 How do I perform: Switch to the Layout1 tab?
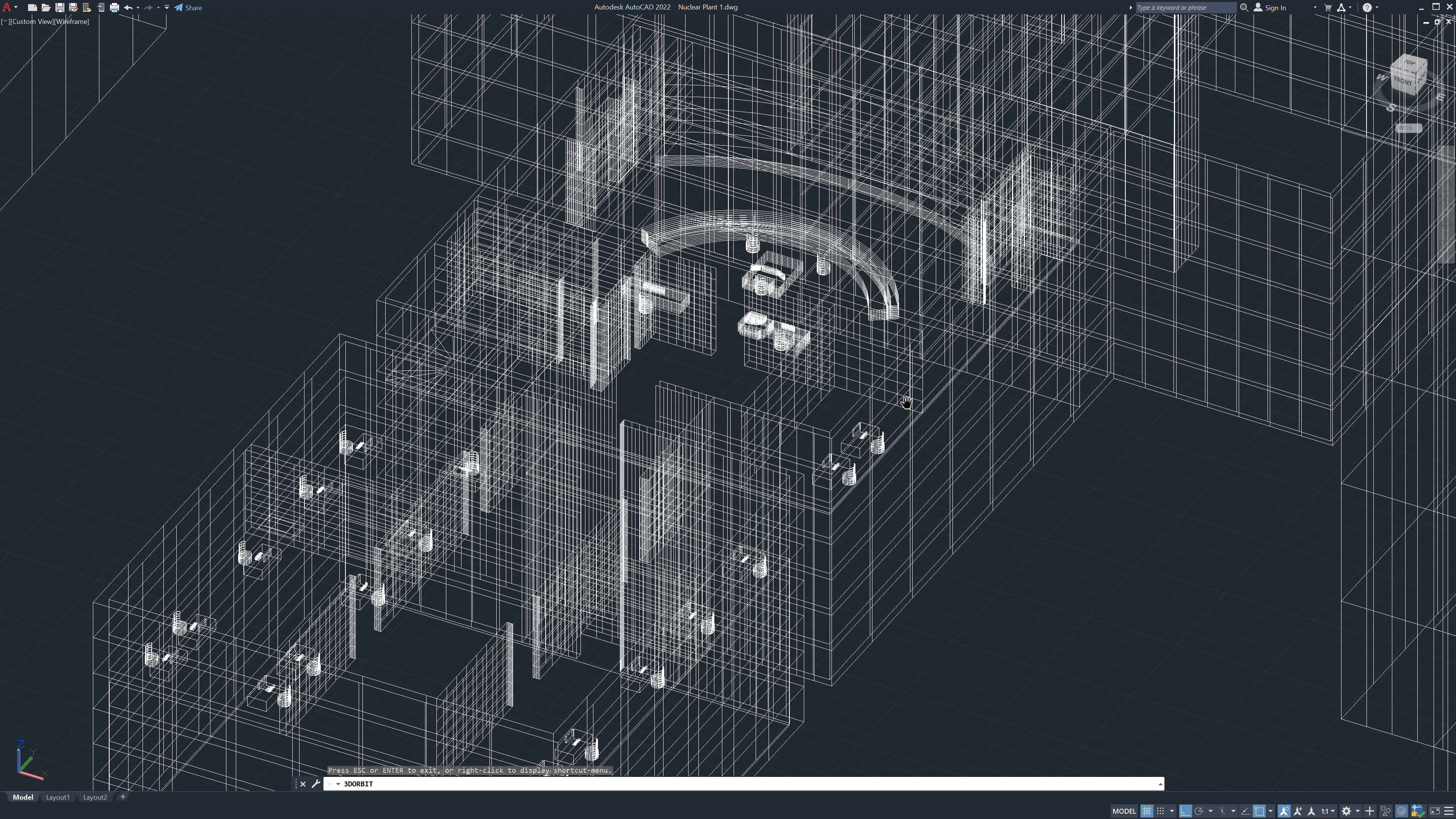58,797
